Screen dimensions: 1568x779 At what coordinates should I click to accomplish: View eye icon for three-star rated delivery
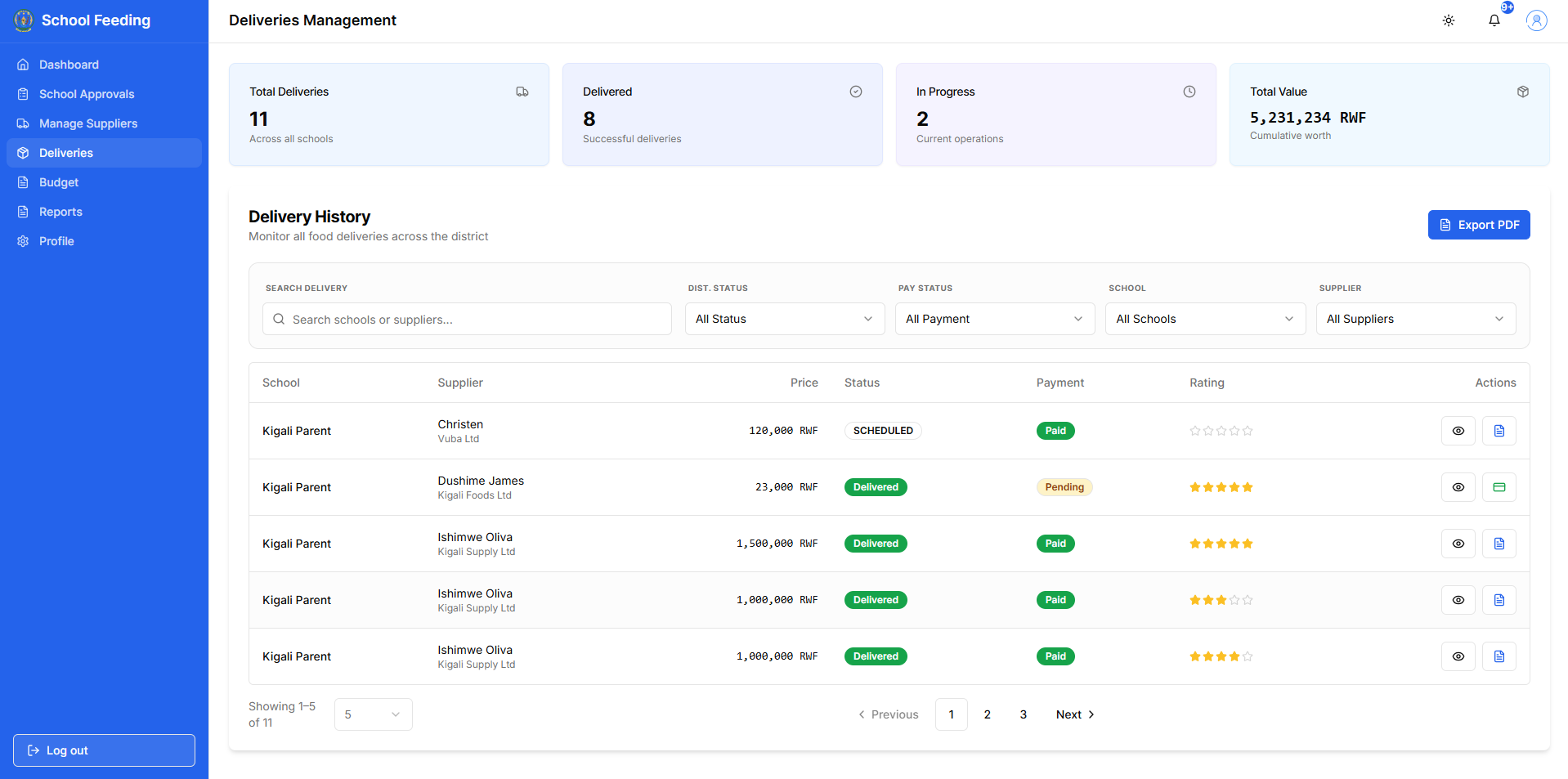pos(1458,600)
